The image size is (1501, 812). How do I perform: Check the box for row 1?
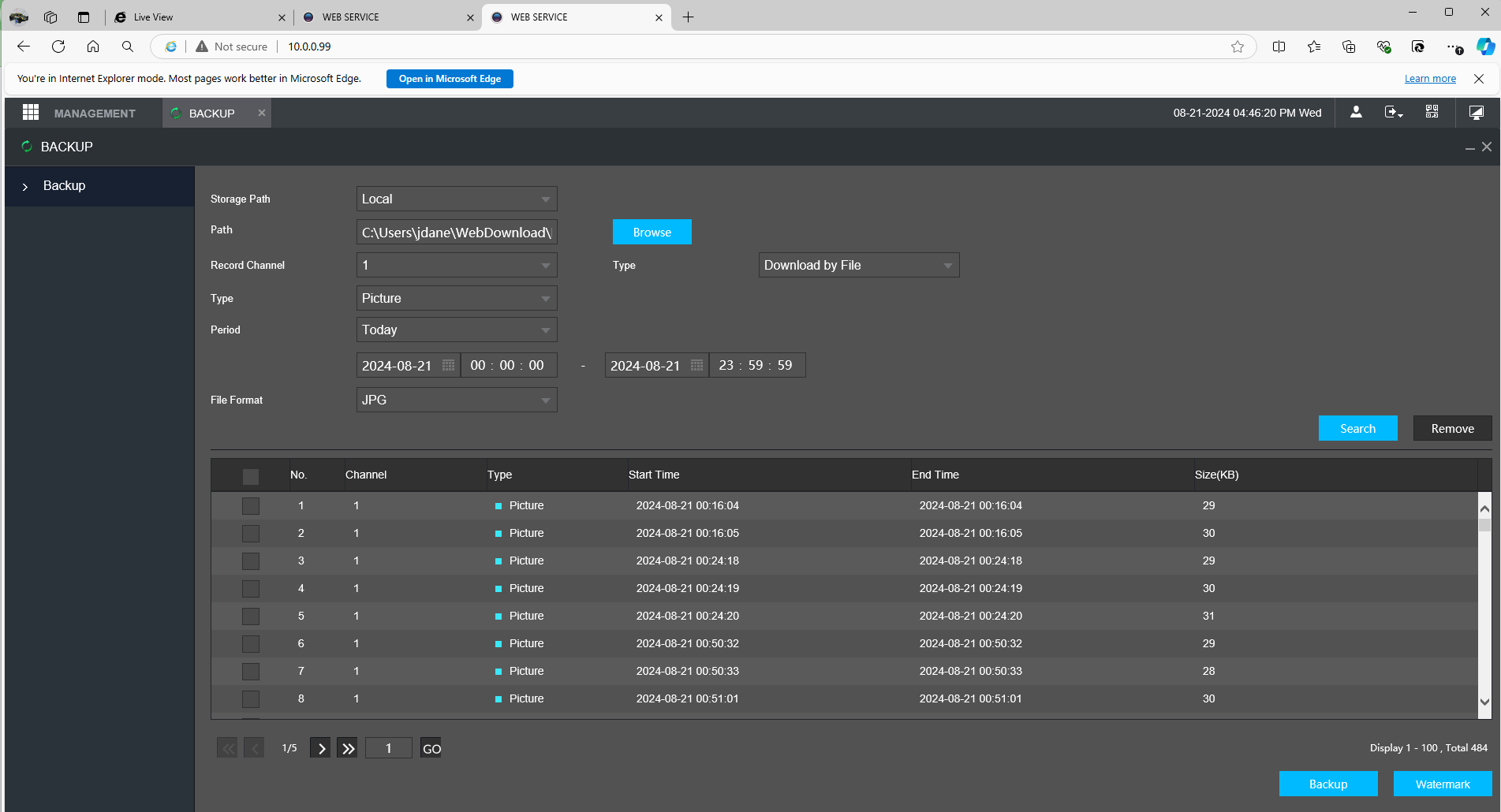click(x=251, y=506)
